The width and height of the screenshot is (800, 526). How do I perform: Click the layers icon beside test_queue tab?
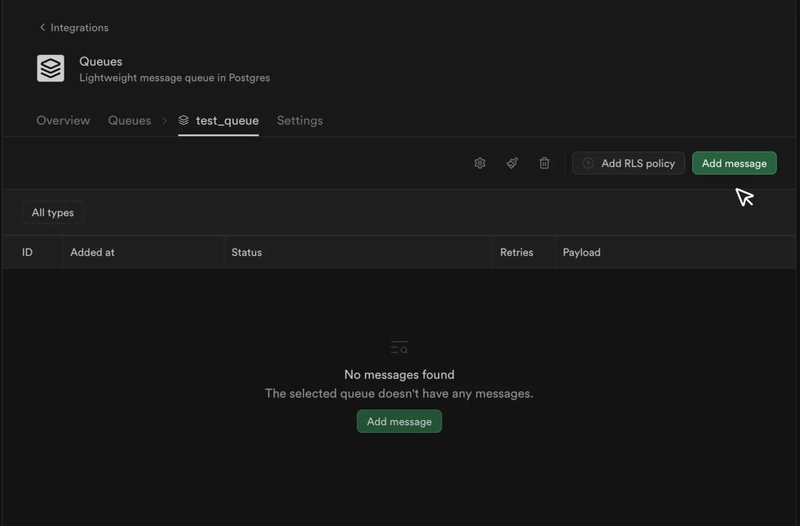[184, 120]
